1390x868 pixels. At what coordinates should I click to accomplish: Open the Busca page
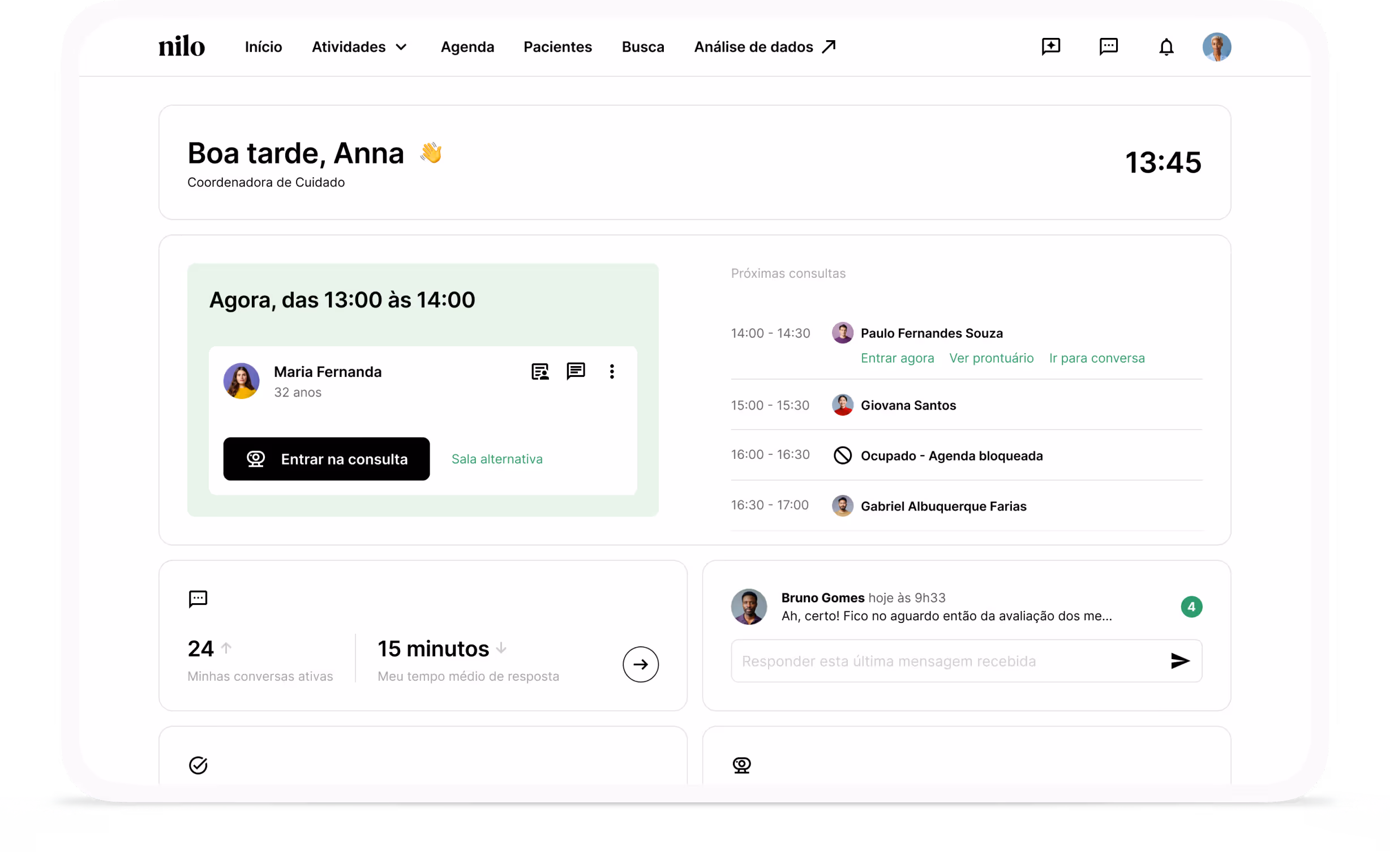(x=642, y=46)
